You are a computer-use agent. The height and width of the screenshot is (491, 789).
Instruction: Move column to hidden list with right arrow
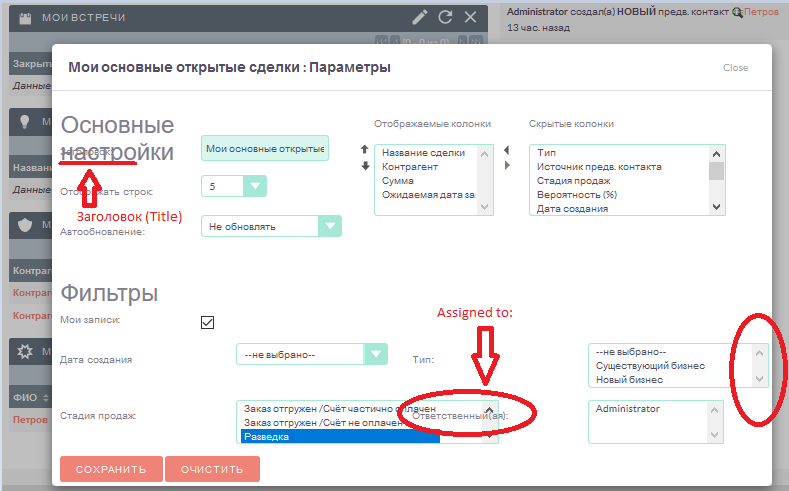coord(507,165)
